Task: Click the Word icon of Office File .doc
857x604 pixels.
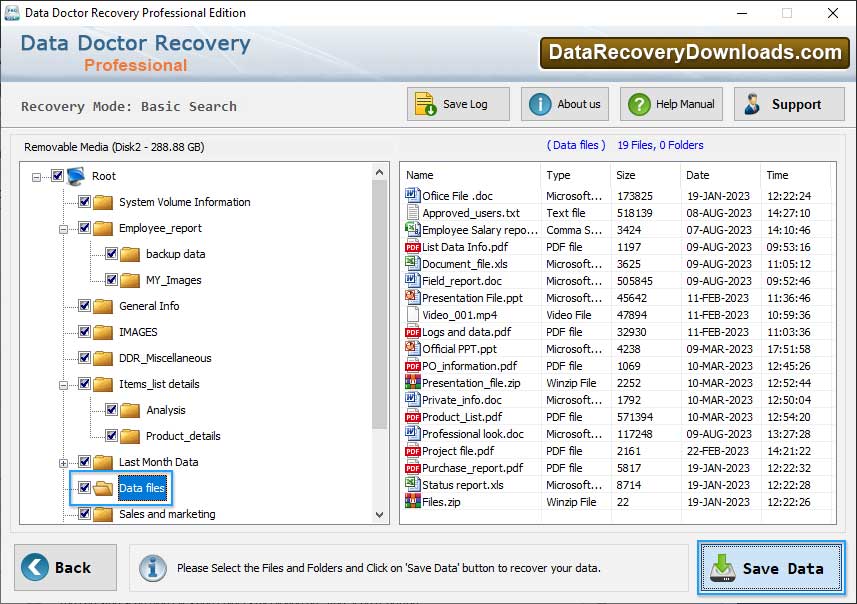Action: pyautogui.click(x=412, y=195)
